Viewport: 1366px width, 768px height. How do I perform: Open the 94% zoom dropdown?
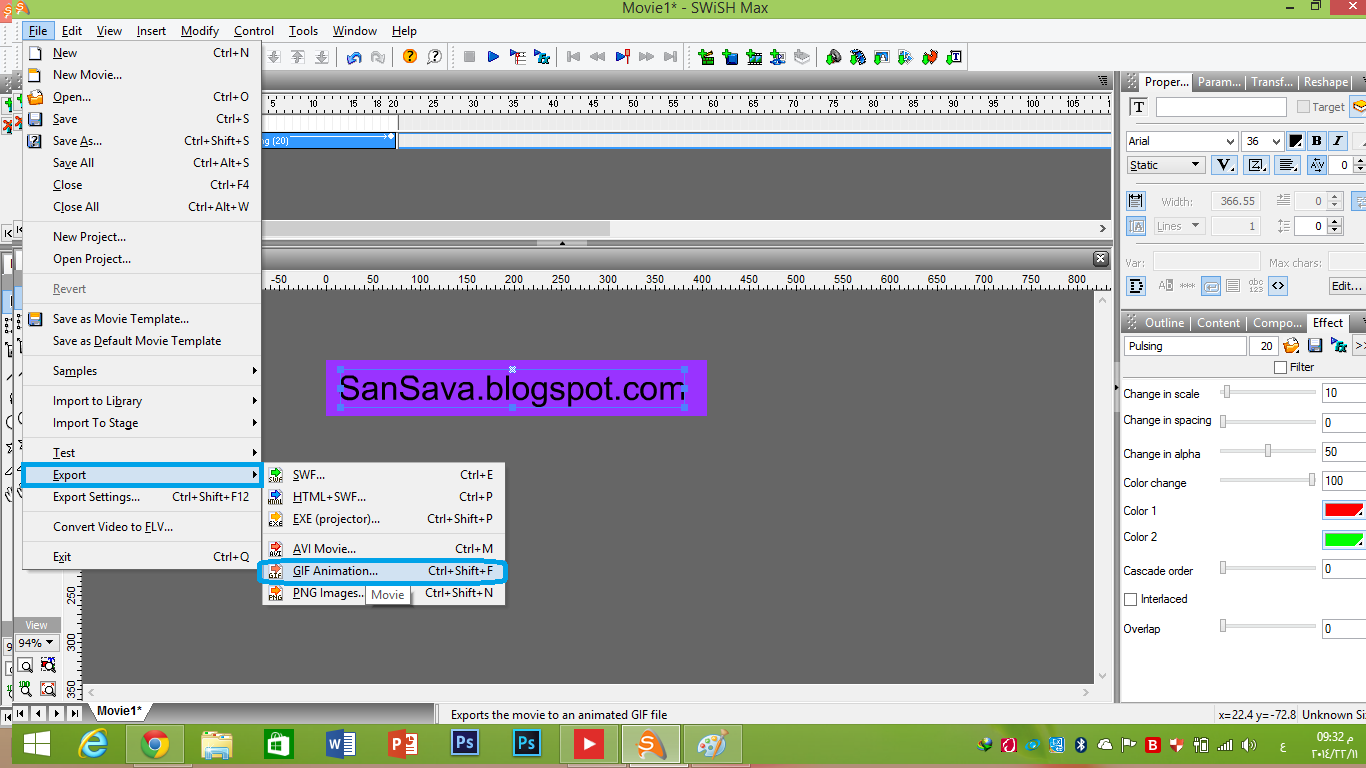click(36, 643)
